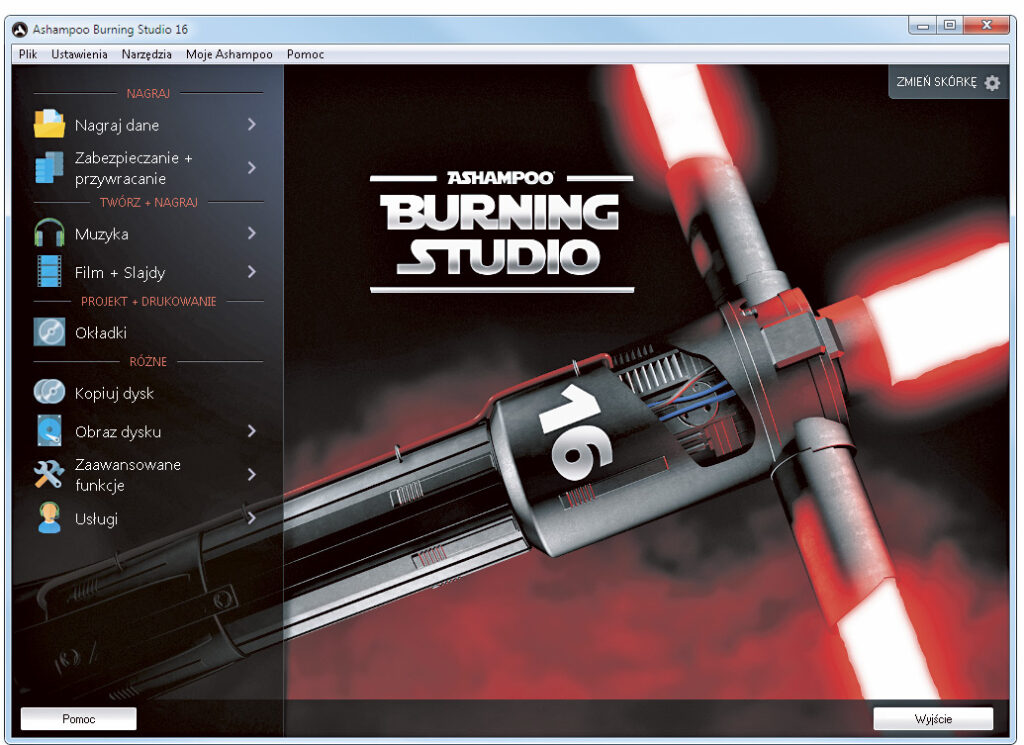Viewport: 1024px width, 745px height.
Task: Open Usługi via the person icon
Action: (47, 518)
